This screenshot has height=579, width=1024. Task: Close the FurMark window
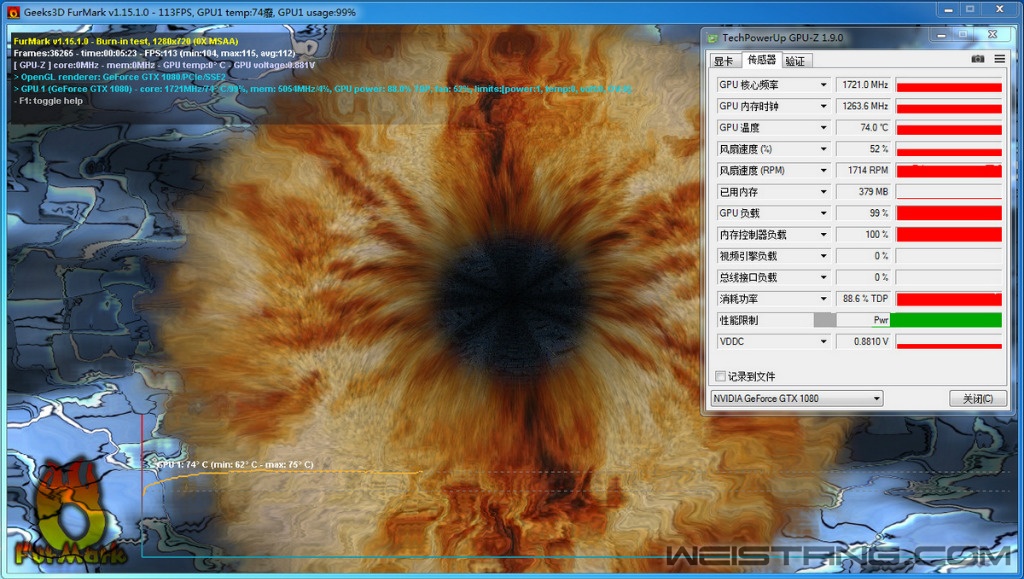tap(1000, 10)
